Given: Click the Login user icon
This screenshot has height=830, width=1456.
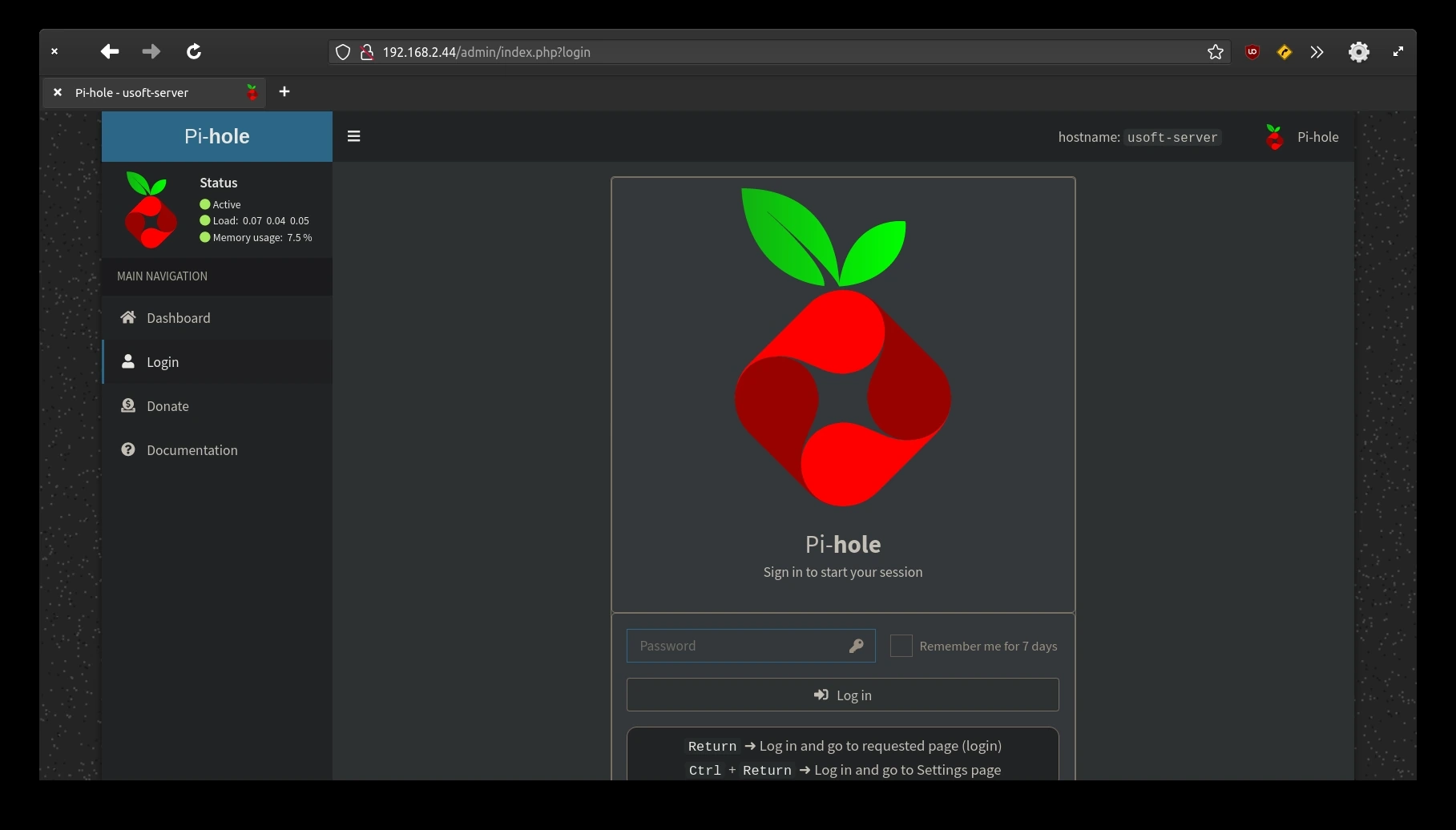Looking at the screenshot, I should pyautogui.click(x=128, y=361).
